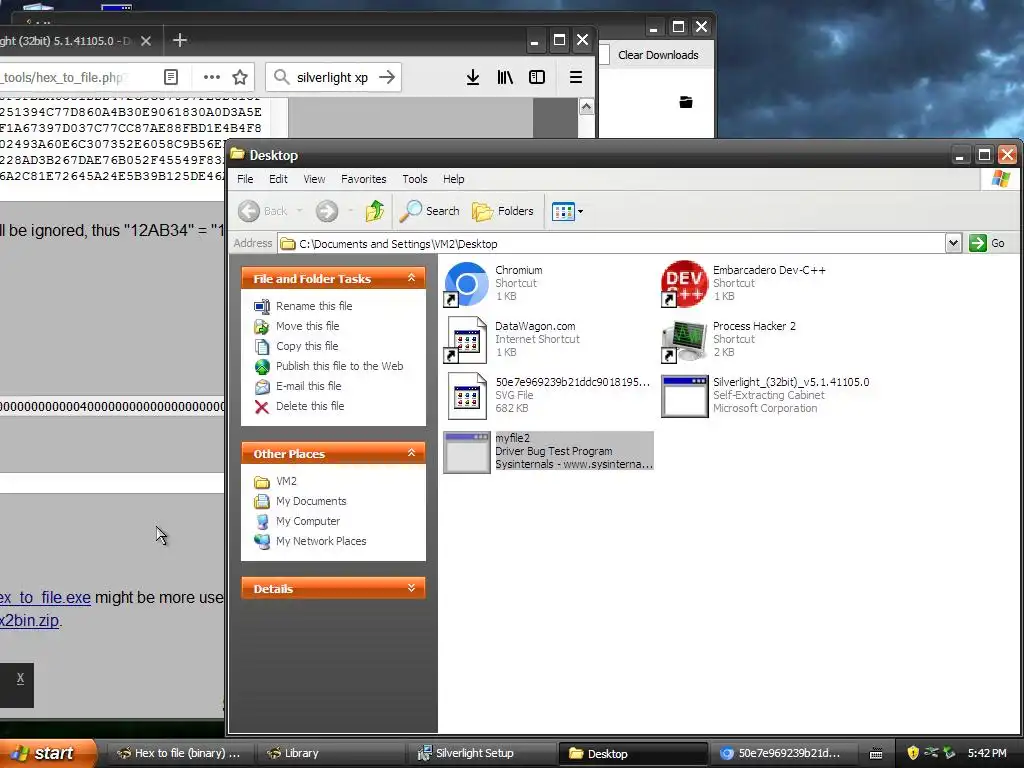Toggle the Firefox sidebar icon
This screenshot has height=768, width=1024.
point(537,77)
